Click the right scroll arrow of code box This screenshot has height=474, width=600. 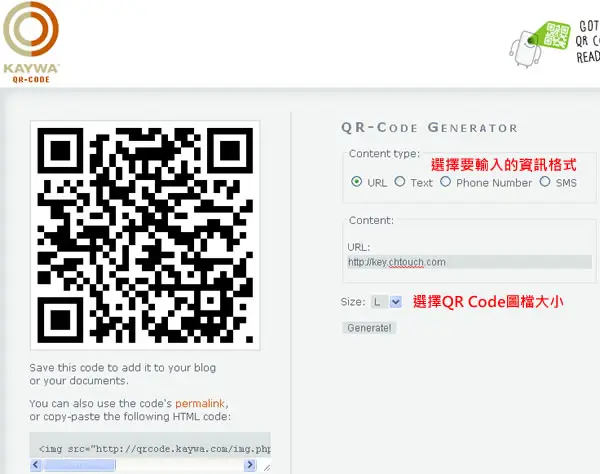[250, 465]
